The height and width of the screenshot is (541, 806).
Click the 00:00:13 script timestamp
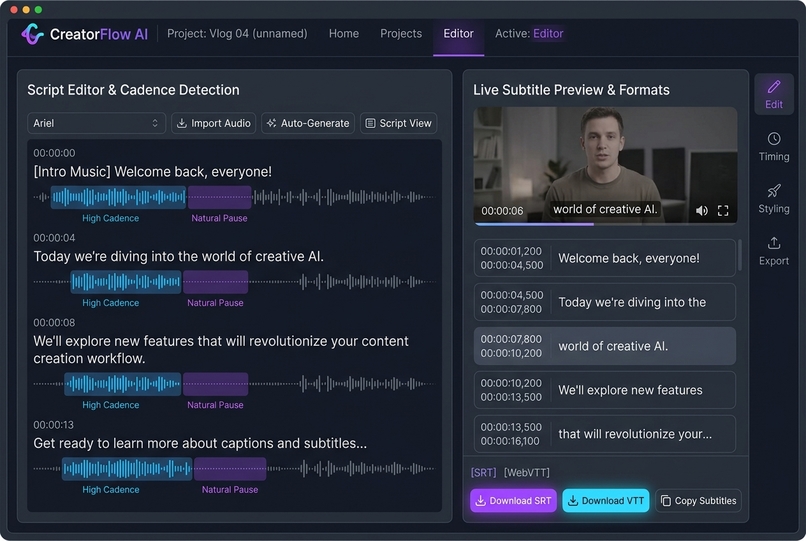[53, 425]
